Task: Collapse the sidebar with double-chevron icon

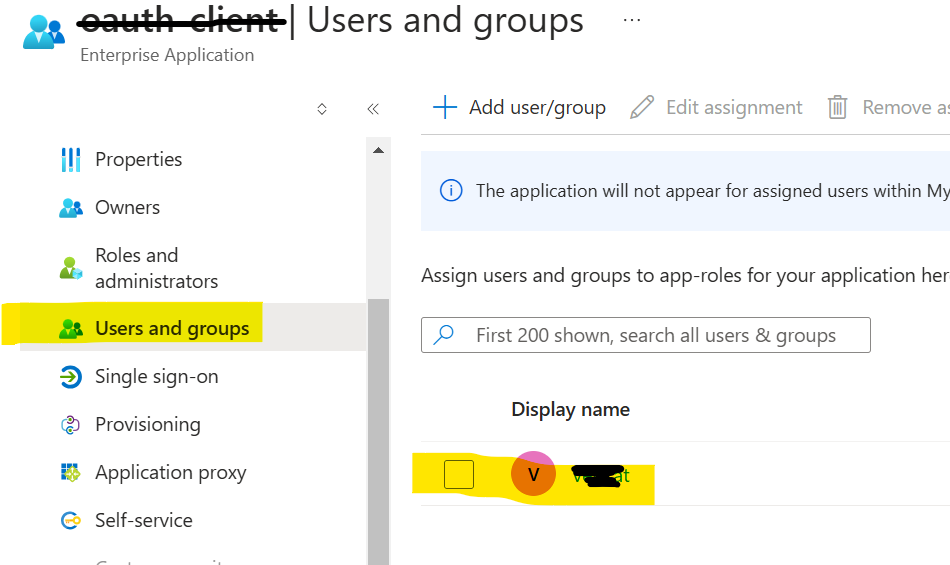Action: coord(373,109)
